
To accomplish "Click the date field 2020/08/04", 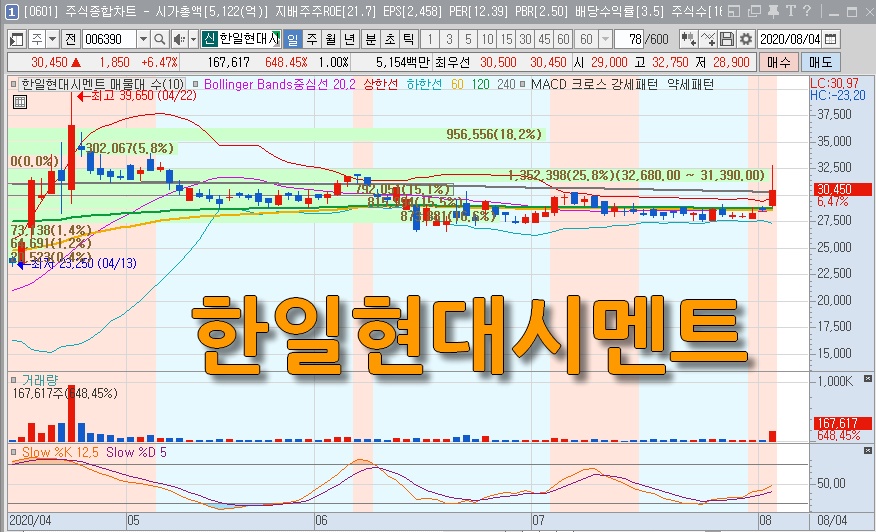I will click(790, 39).
